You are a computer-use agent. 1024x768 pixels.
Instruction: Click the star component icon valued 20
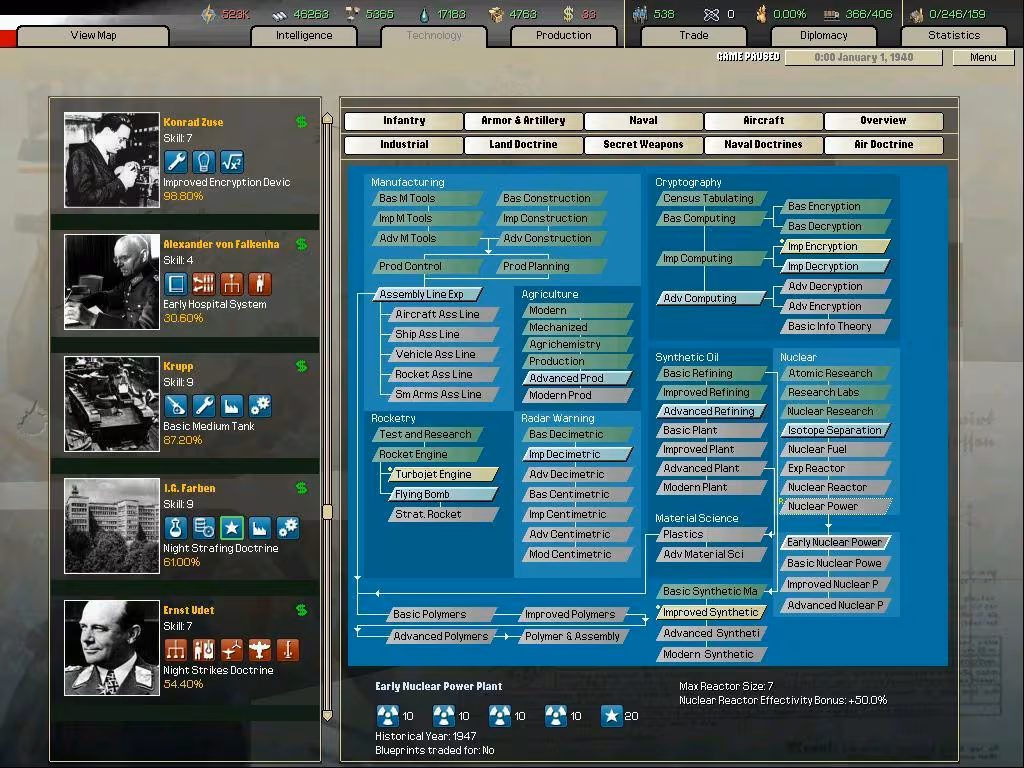(x=612, y=716)
